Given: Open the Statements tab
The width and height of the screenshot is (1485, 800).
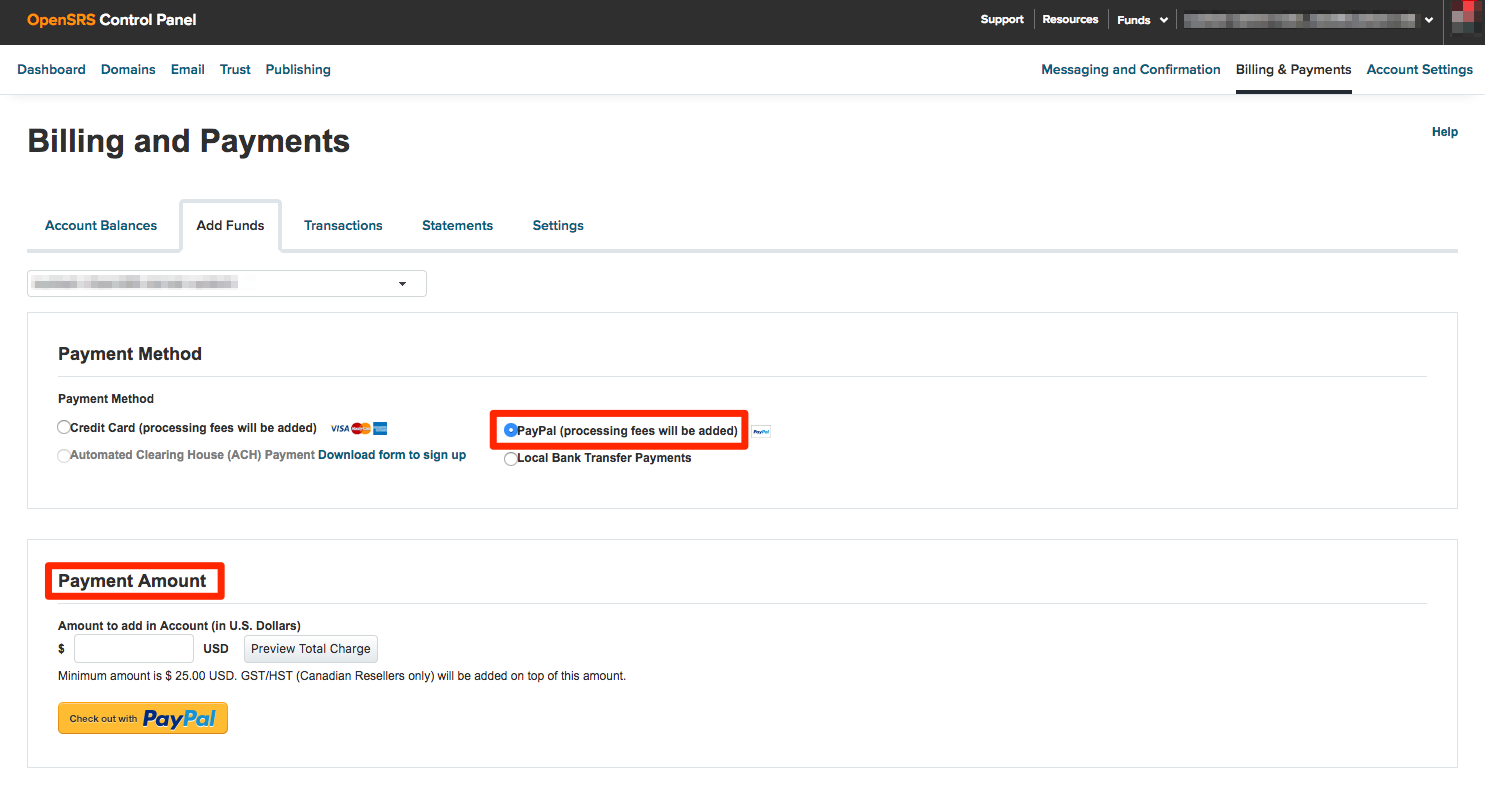Looking at the screenshot, I should coord(457,226).
